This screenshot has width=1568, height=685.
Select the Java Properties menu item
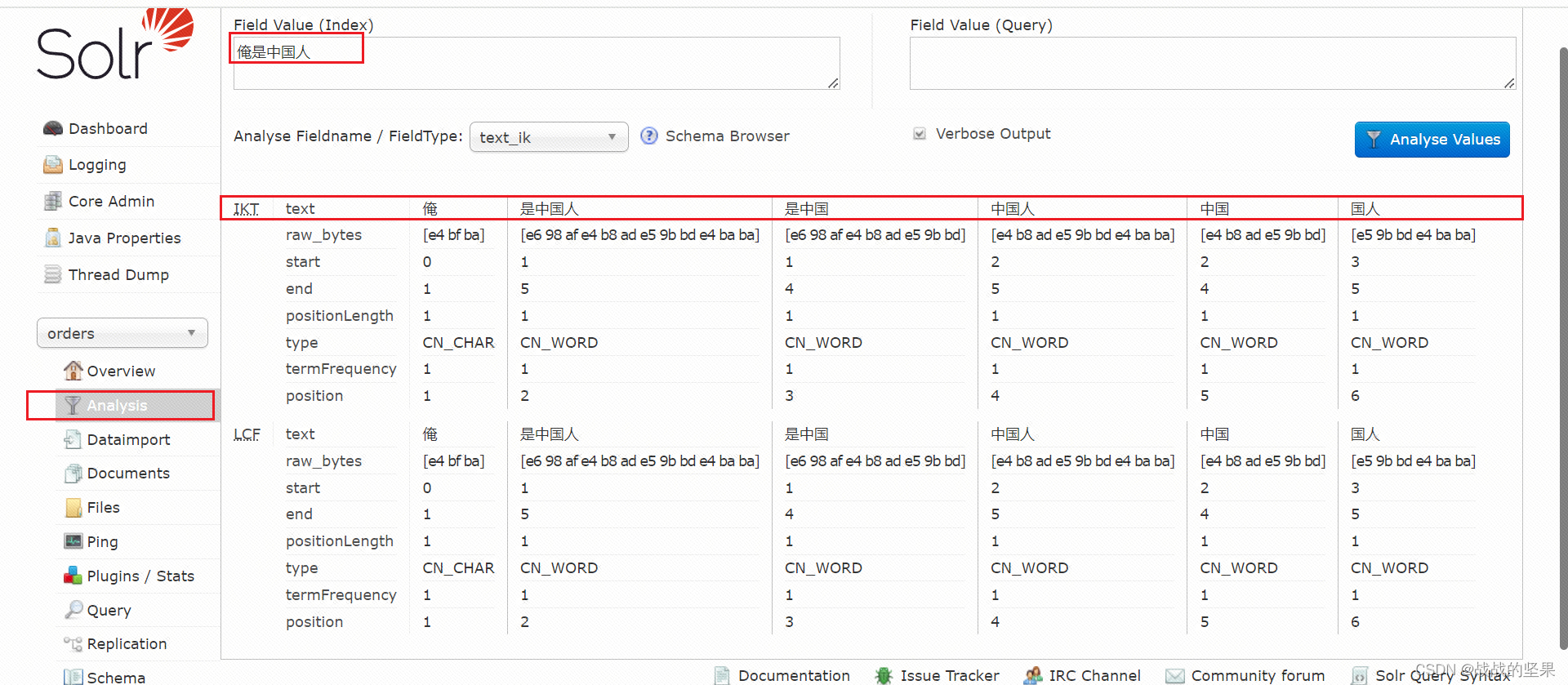click(x=124, y=238)
